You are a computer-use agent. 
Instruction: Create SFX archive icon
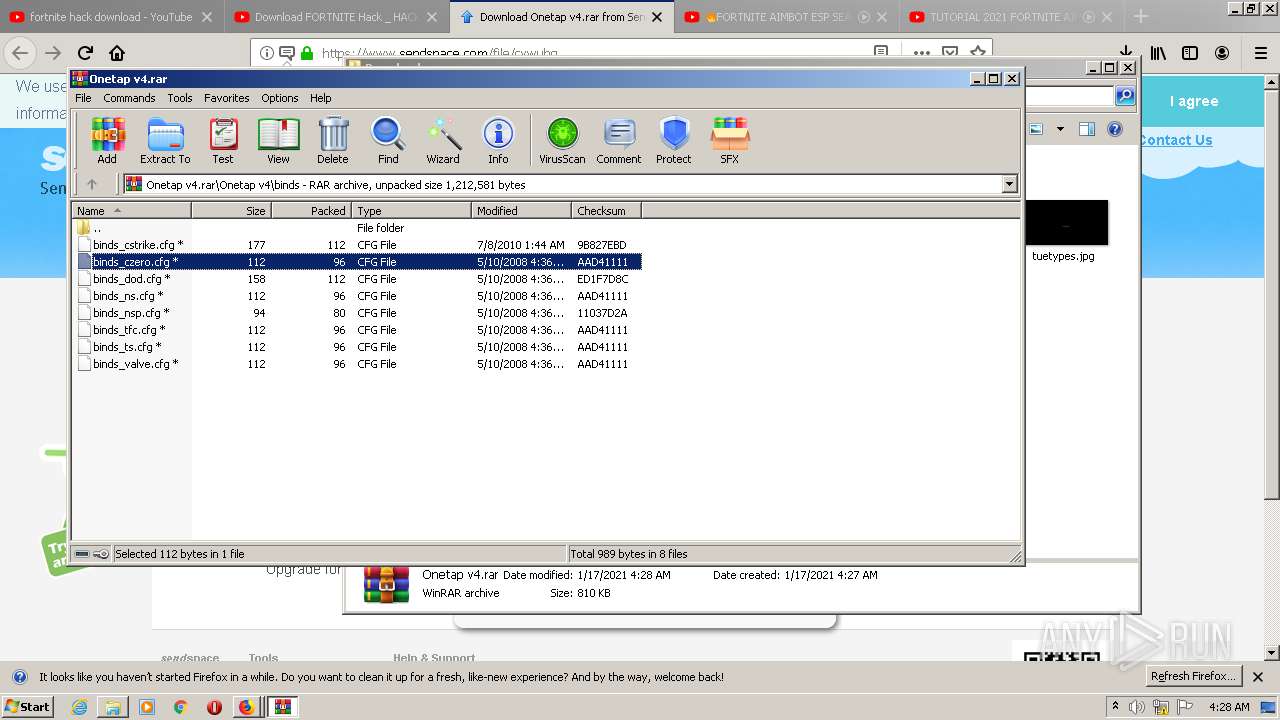(x=730, y=140)
